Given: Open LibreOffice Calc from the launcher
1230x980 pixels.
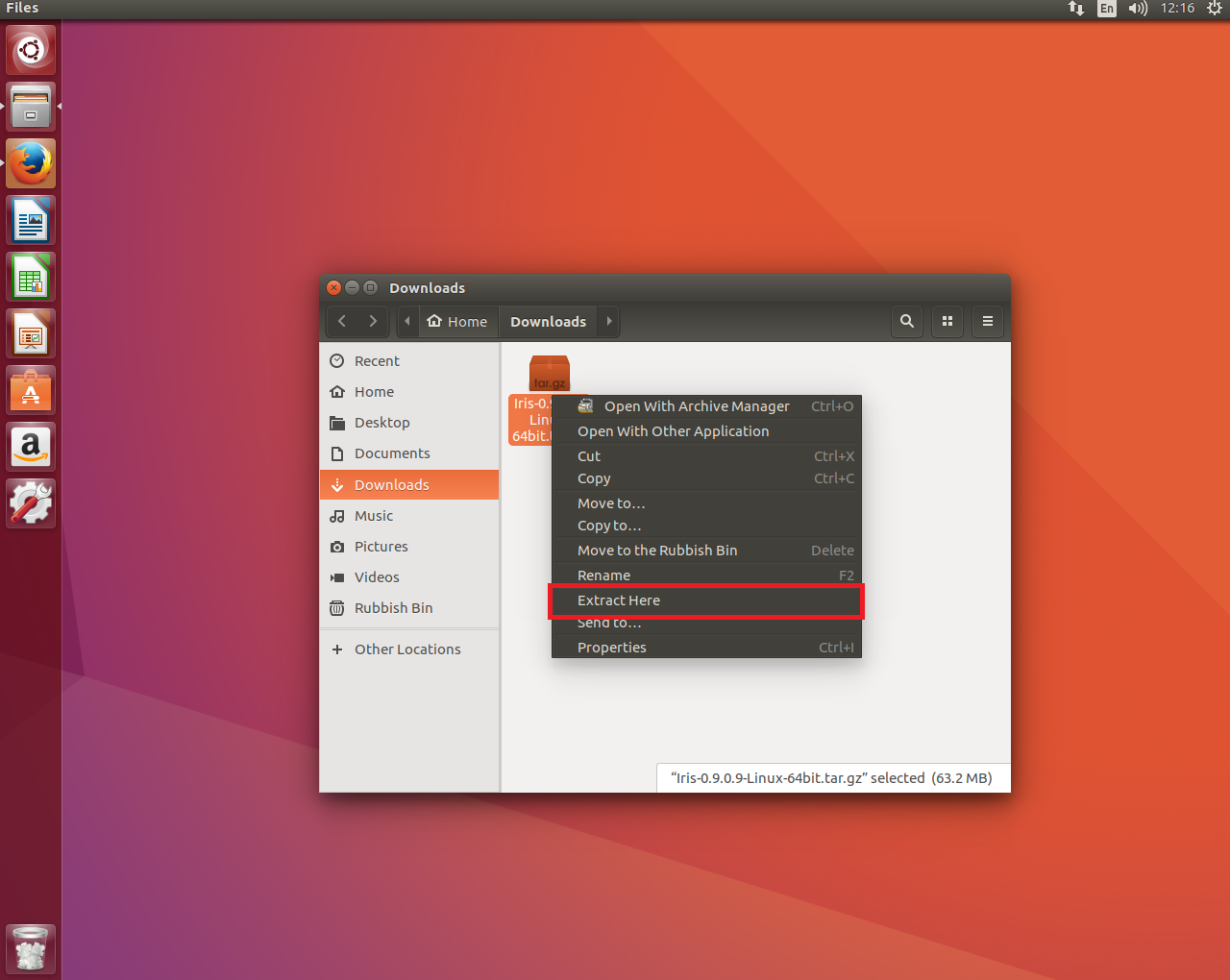Looking at the screenshot, I should [31, 277].
